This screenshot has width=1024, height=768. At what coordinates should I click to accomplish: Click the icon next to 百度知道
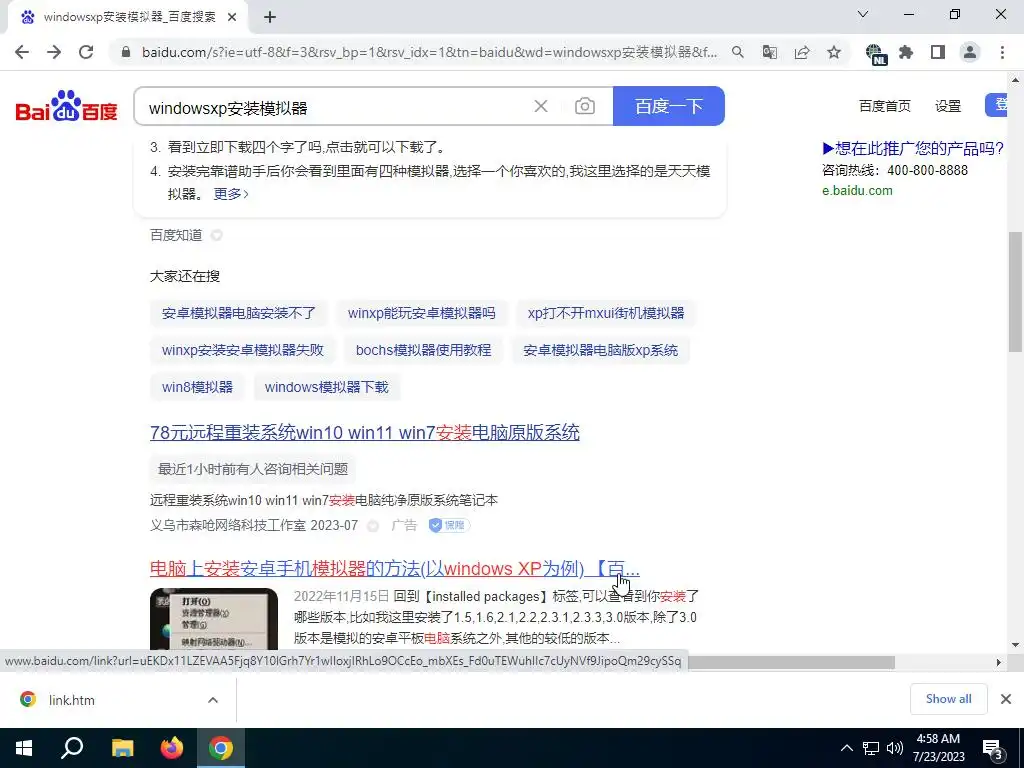216,235
